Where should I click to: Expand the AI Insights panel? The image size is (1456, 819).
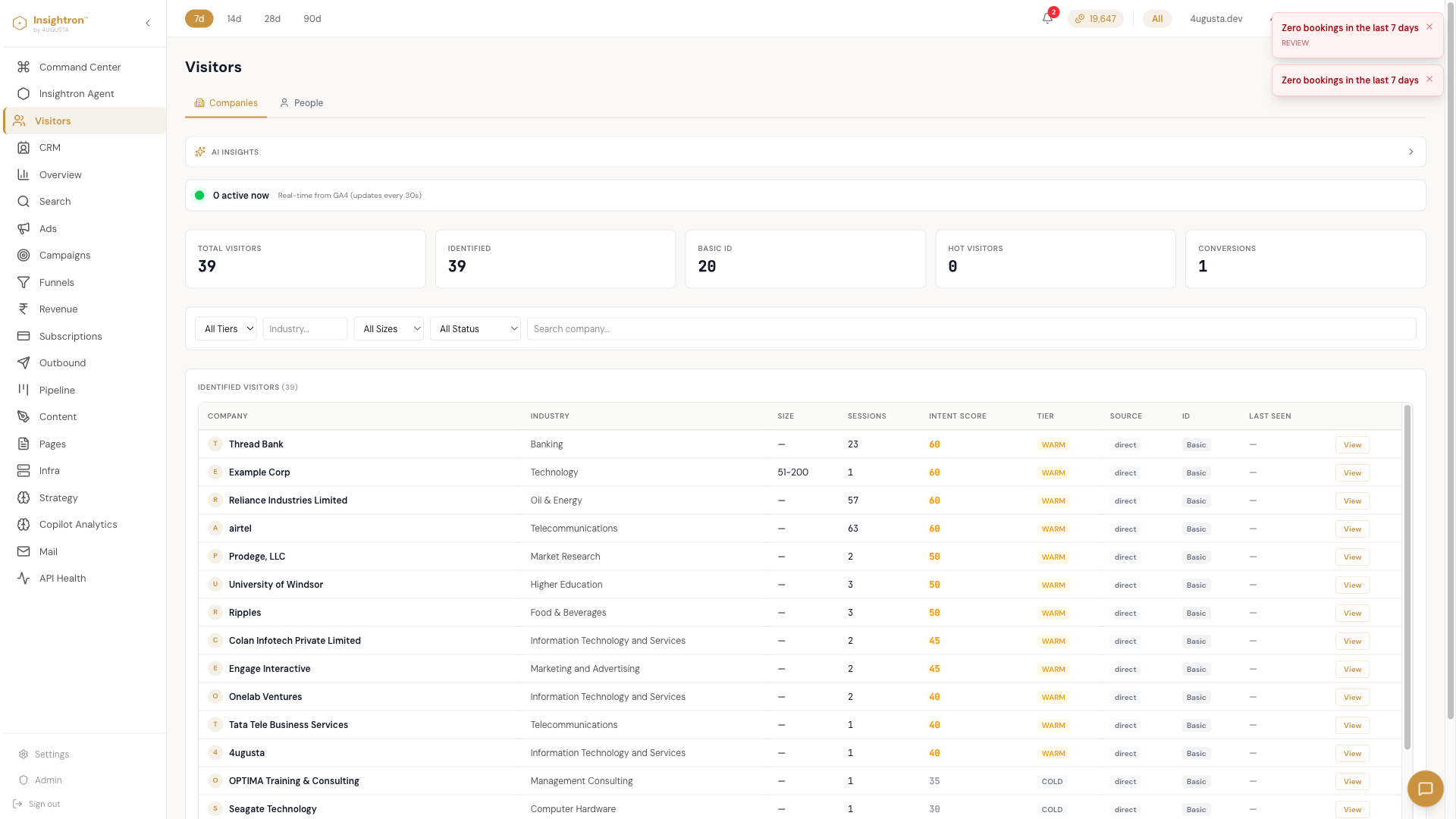click(805, 152)
